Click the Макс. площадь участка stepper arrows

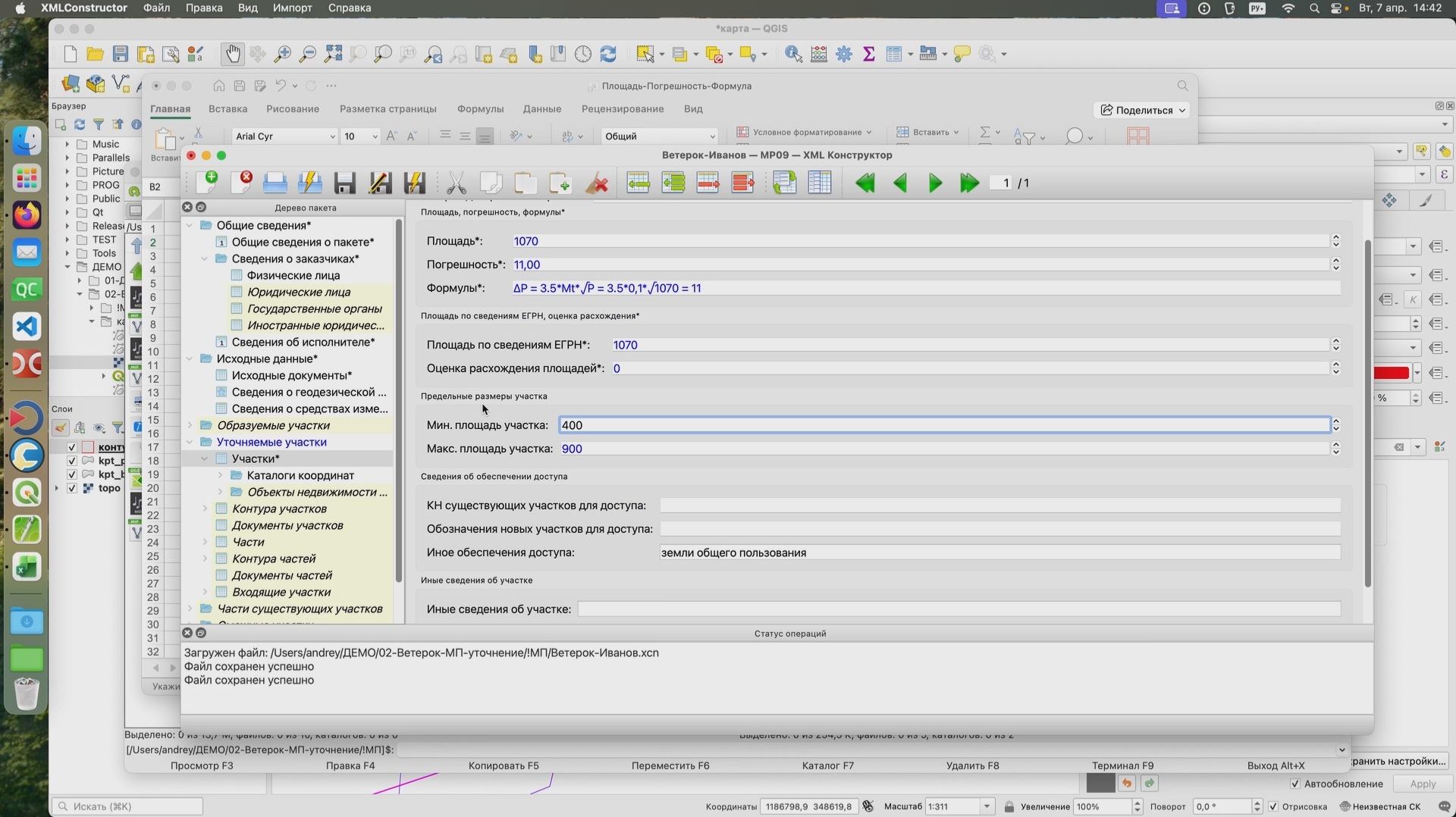coord(1335,448)
